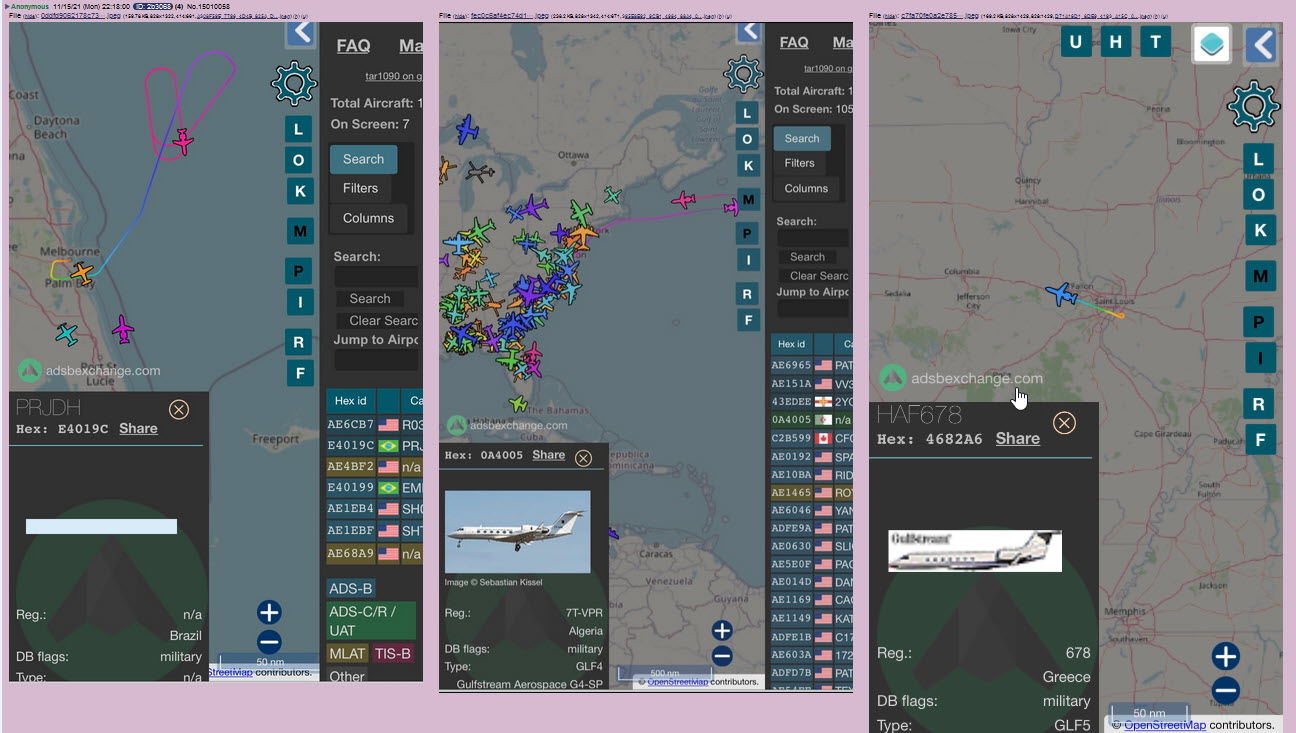Viewport: 1296px width, 733px height.
Task: Expand sidebar with chevron in left screenshot
Action: 300,32
